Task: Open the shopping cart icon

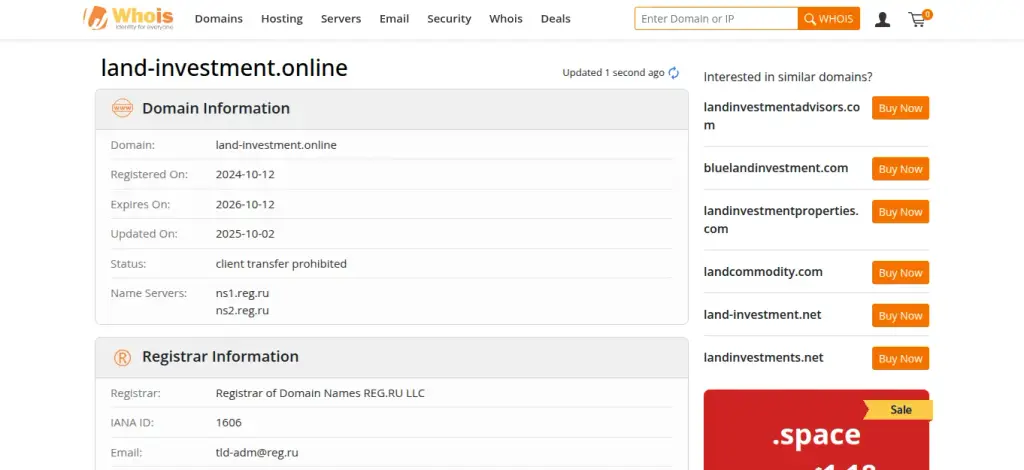Action: click(920, 18)
